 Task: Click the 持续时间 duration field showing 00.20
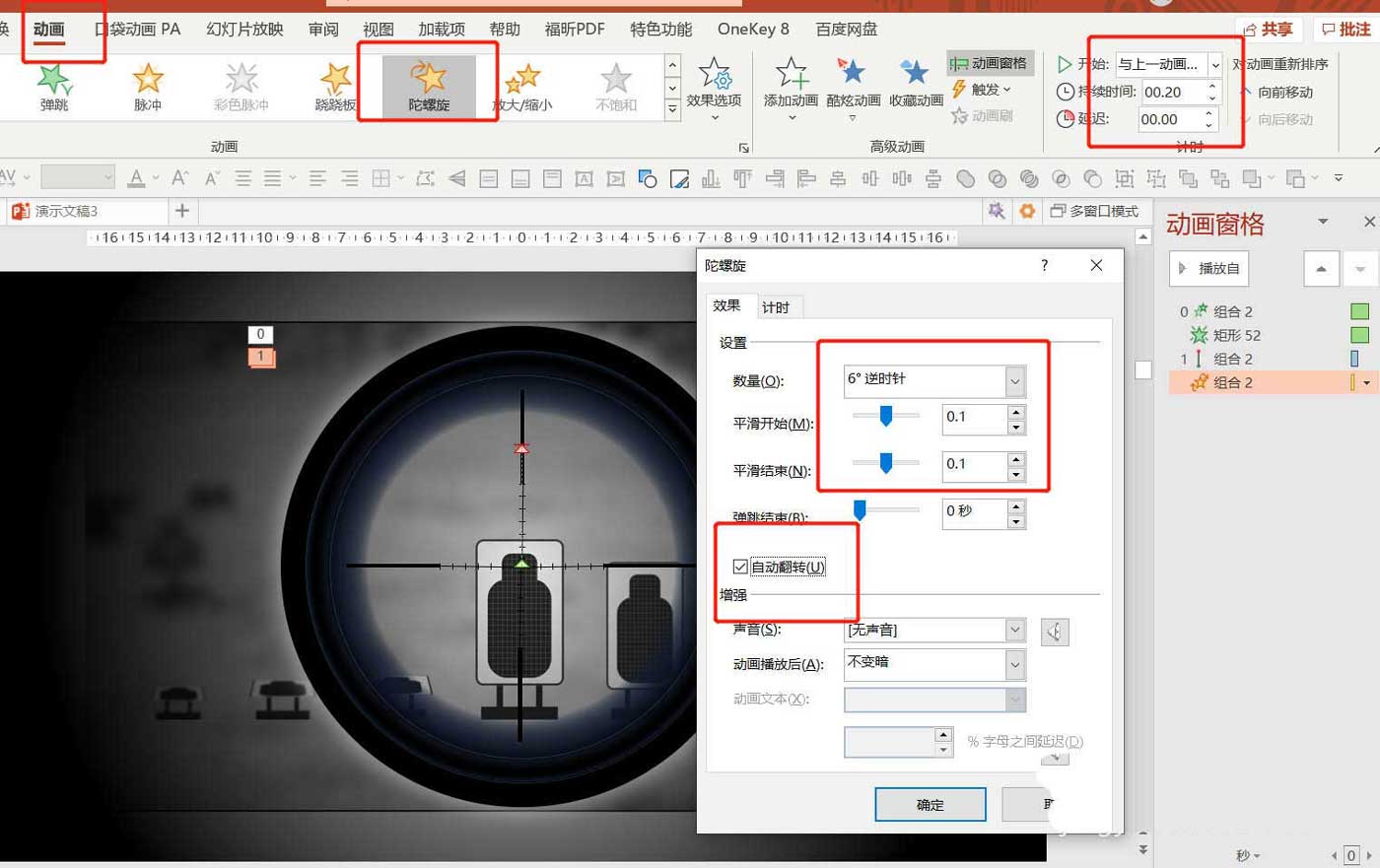[1171, 92]
